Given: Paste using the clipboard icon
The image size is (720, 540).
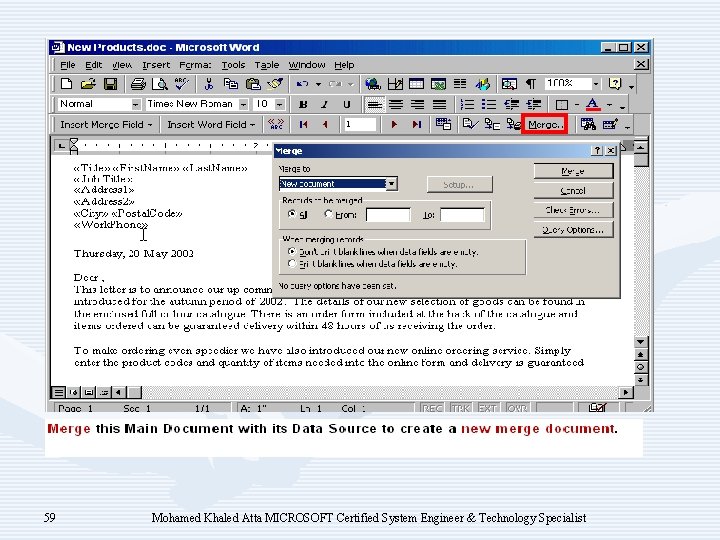Looking at the screenshot, I should (253, 84).
